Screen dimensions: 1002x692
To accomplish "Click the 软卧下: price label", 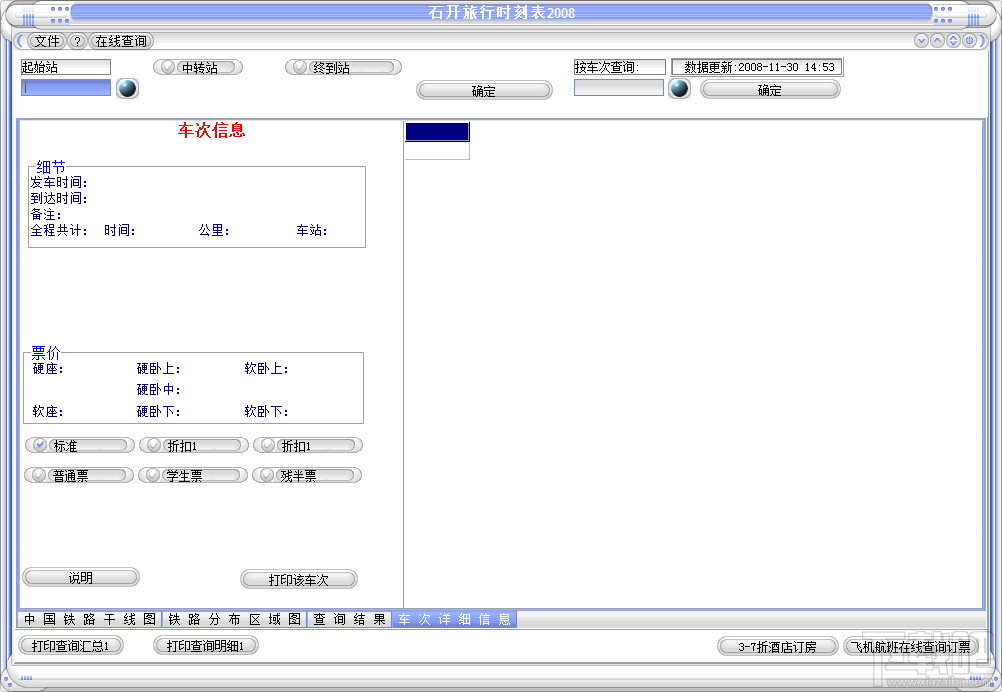I will pos(266,411).
